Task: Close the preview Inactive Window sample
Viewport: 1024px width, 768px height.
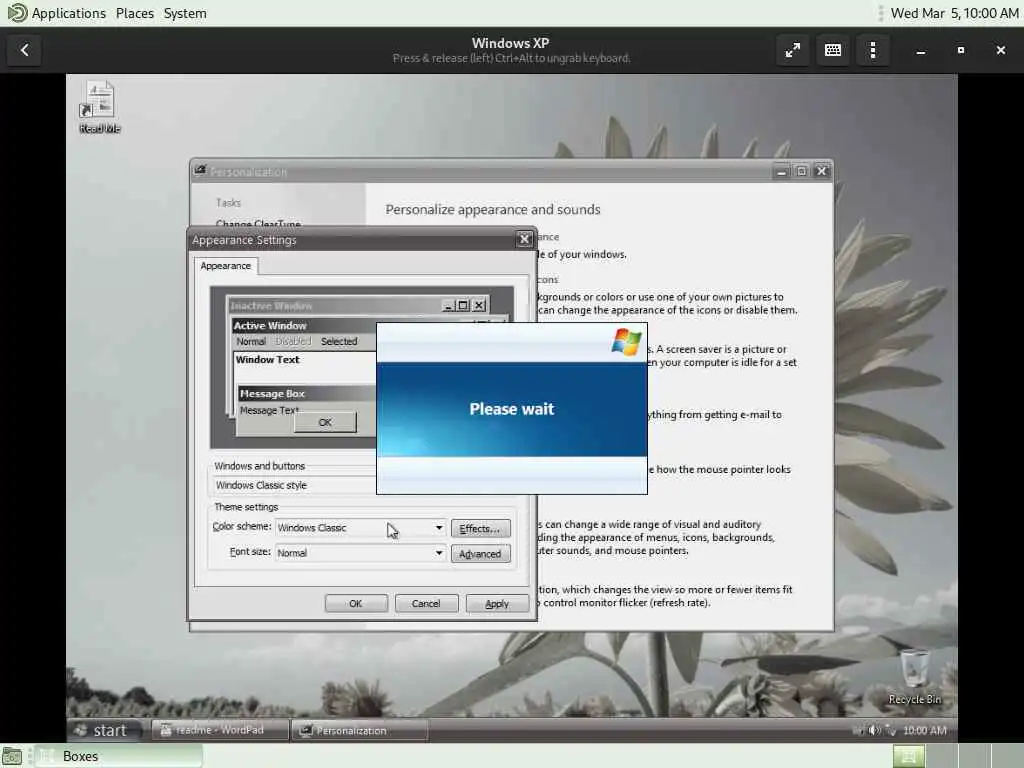Action: tap(479, 305)
